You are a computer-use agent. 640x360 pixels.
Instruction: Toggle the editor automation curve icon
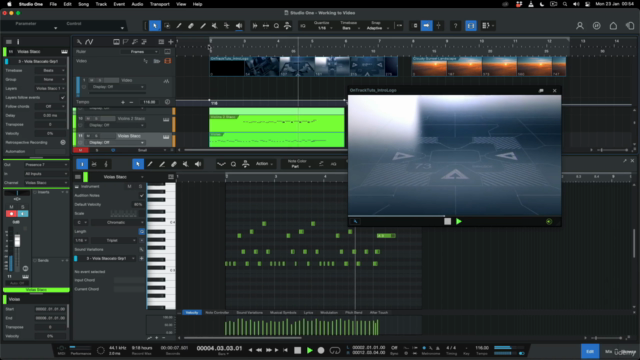click(221, 164)
